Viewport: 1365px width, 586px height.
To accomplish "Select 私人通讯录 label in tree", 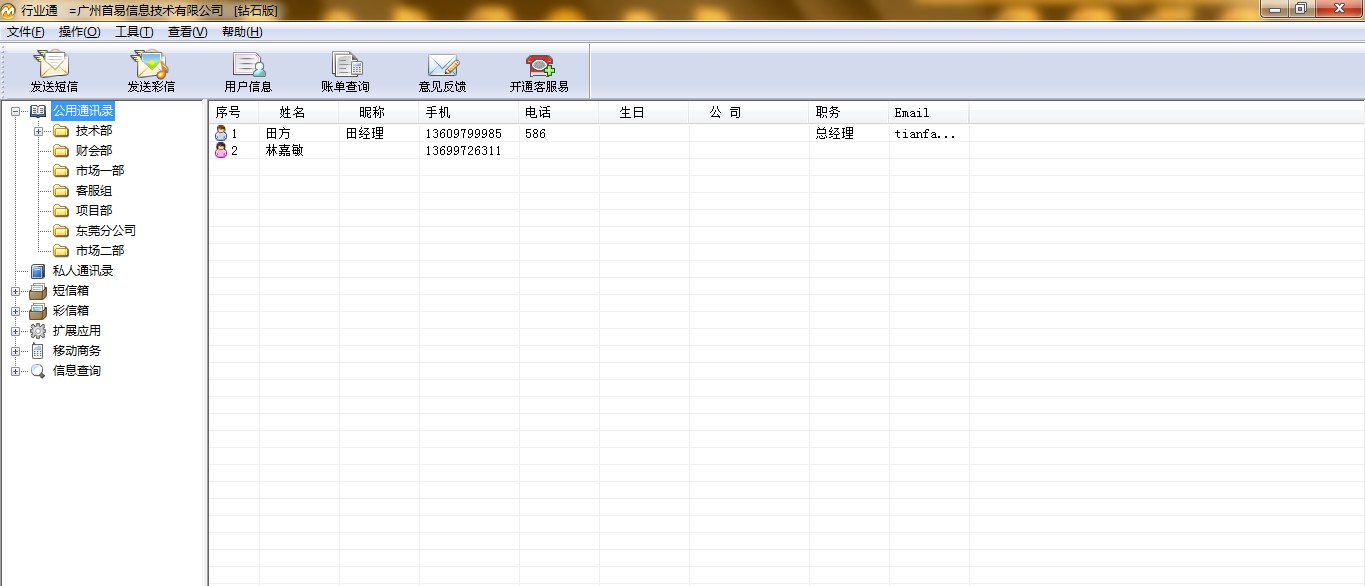I will [x=83, y=271].
